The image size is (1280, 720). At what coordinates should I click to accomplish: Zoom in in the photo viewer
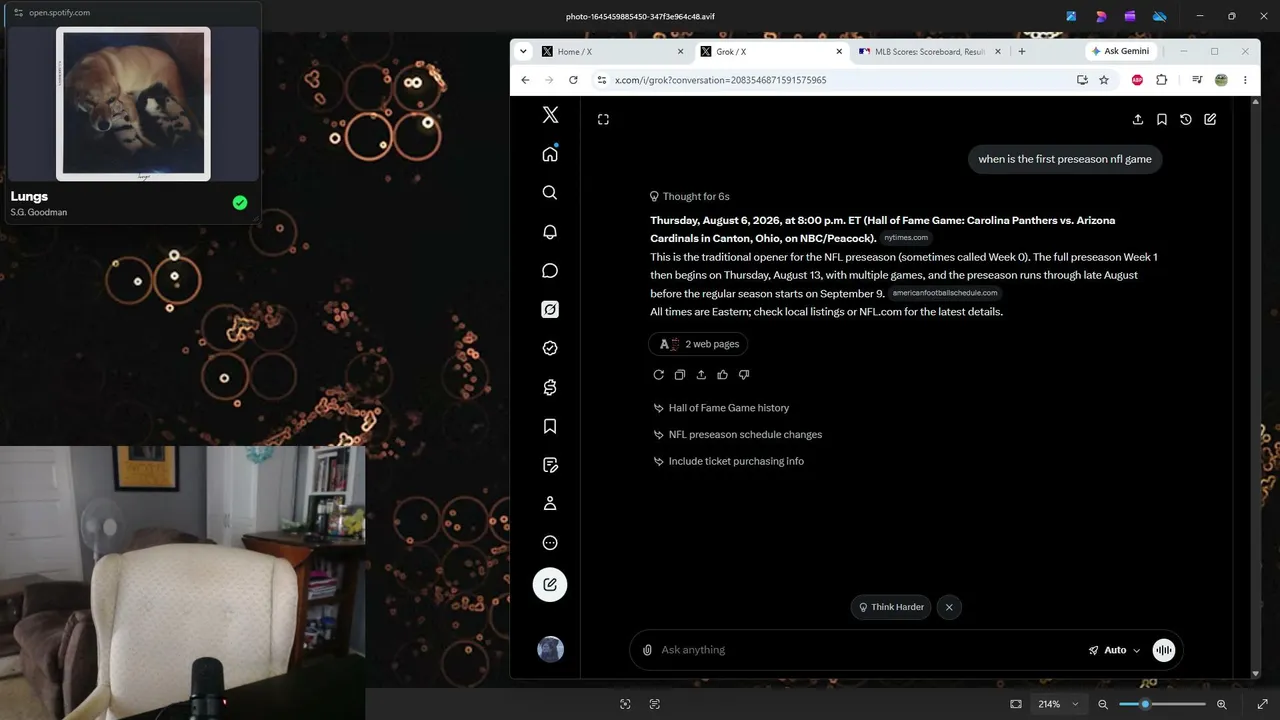coord(1222,704)
